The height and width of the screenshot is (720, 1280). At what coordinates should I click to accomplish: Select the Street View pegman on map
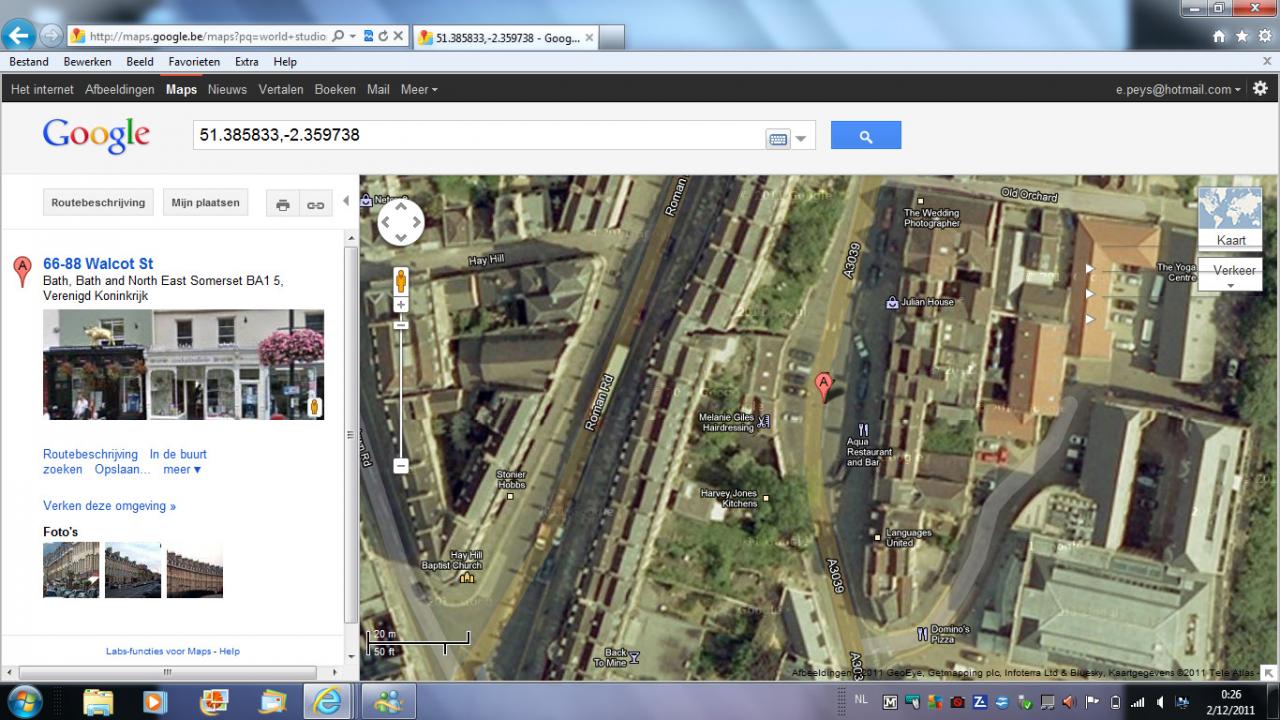click(x=401, y=280)
